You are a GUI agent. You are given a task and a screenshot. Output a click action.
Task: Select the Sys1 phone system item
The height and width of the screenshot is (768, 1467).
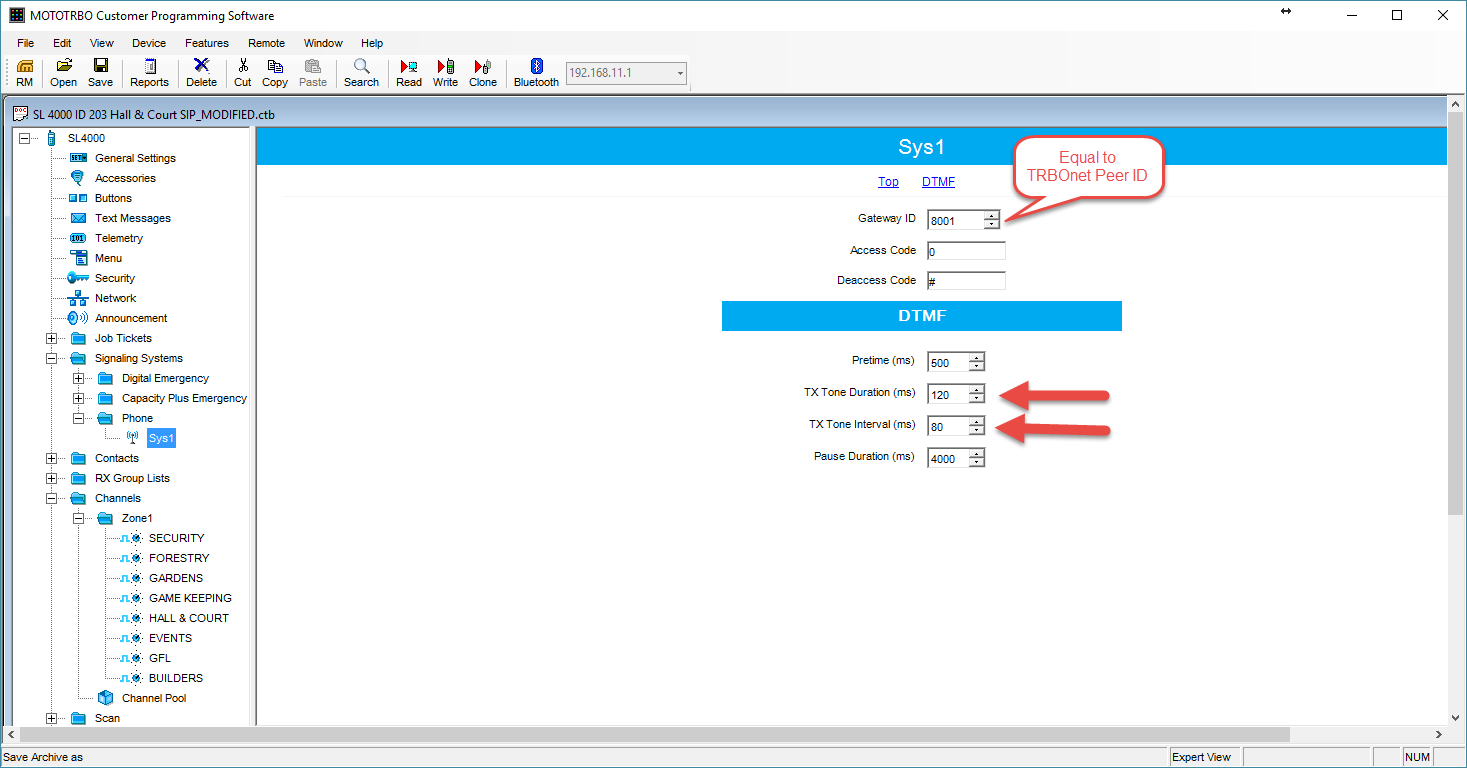pos(161,438)
